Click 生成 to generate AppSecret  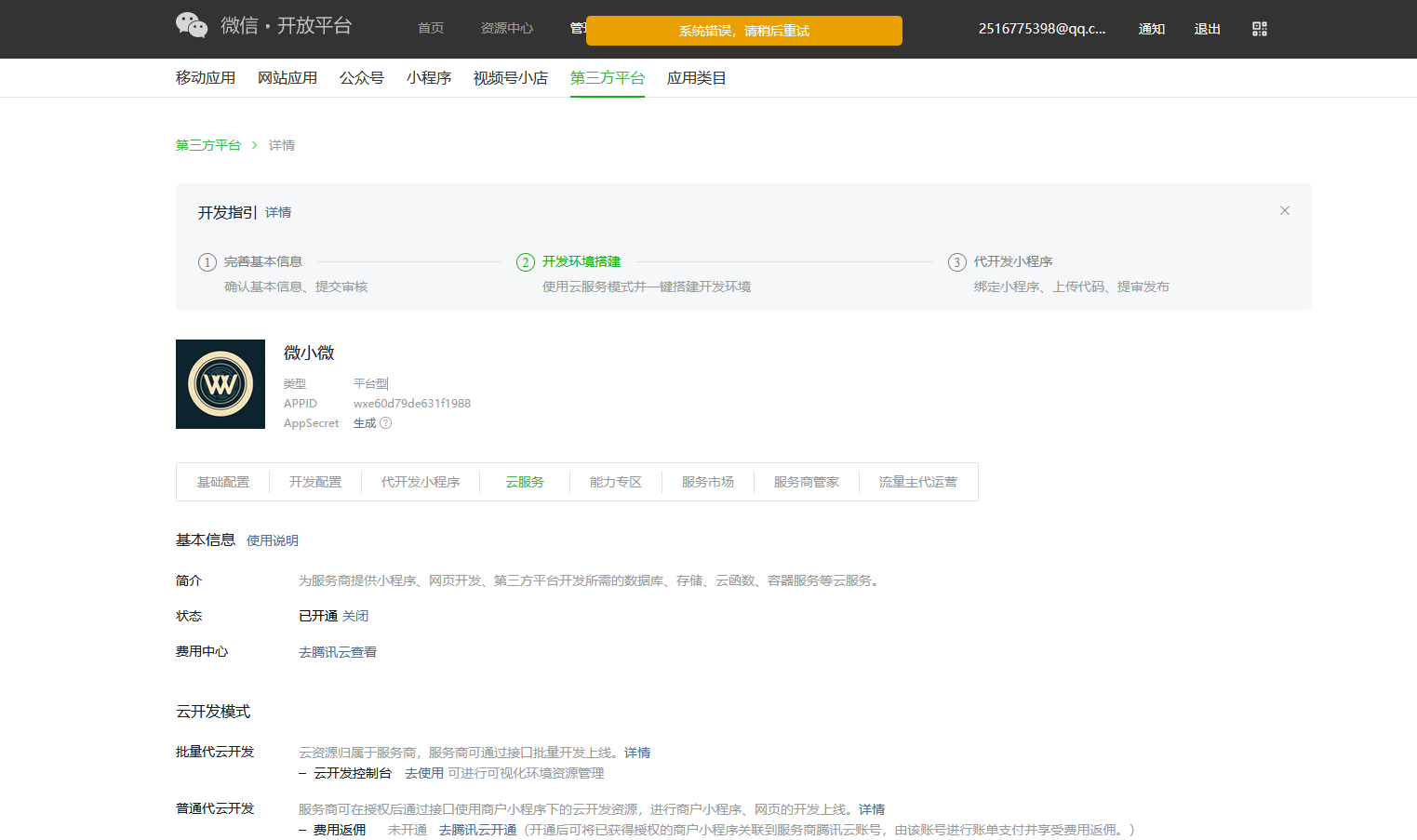(365, 423)
